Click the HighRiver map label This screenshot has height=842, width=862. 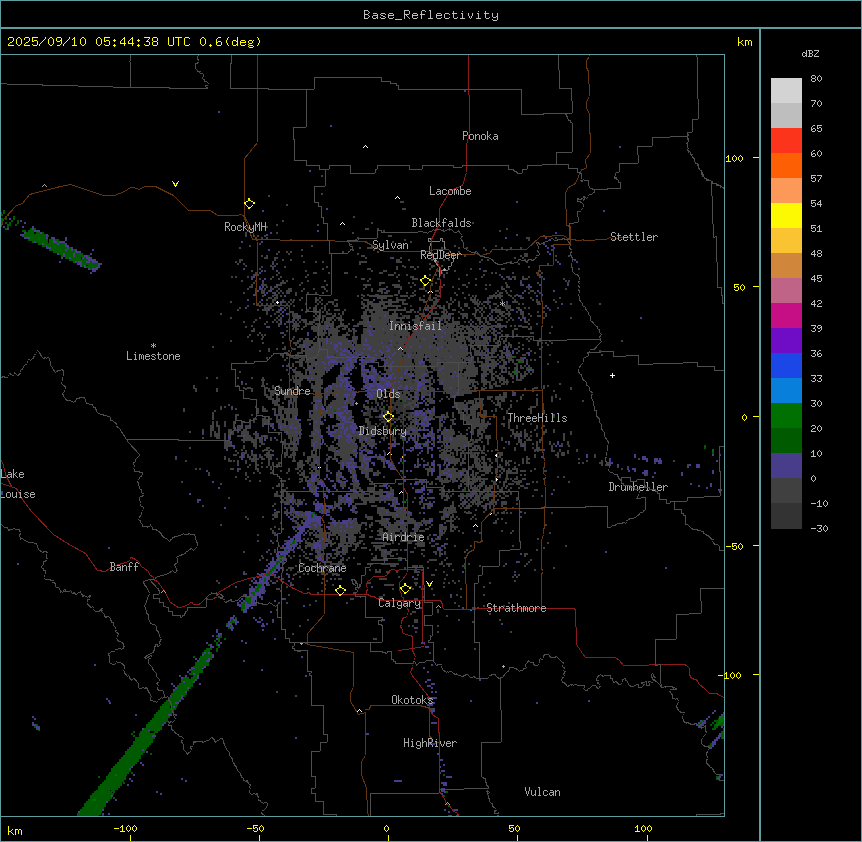[430, 743]
